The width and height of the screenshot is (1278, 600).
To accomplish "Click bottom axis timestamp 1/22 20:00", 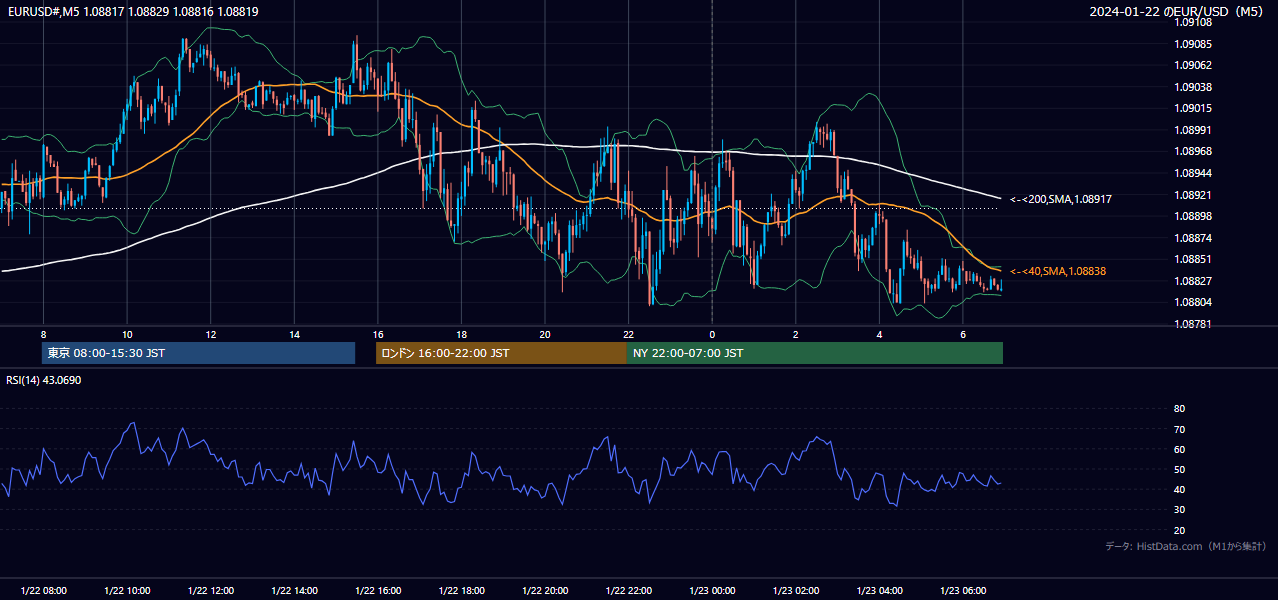I will 544,591.
